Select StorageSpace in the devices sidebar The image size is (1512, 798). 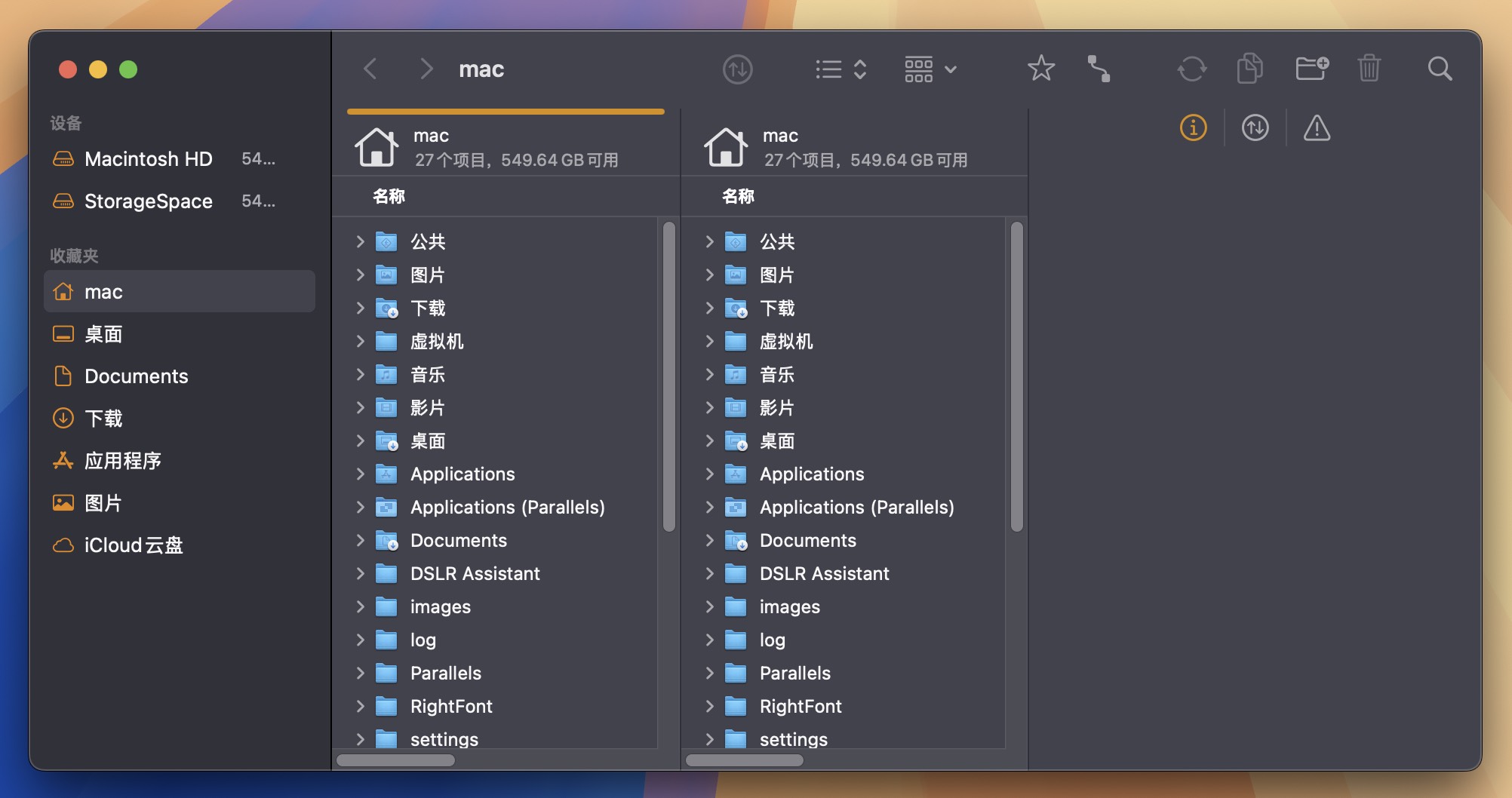(149, 201)
